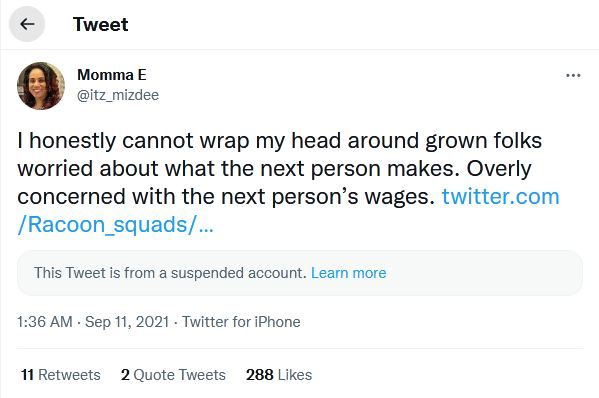Viewport: 599px width, 398px height.
Task: Visit the @itz_mizdee handle link
Action: (x=118, y=95)
